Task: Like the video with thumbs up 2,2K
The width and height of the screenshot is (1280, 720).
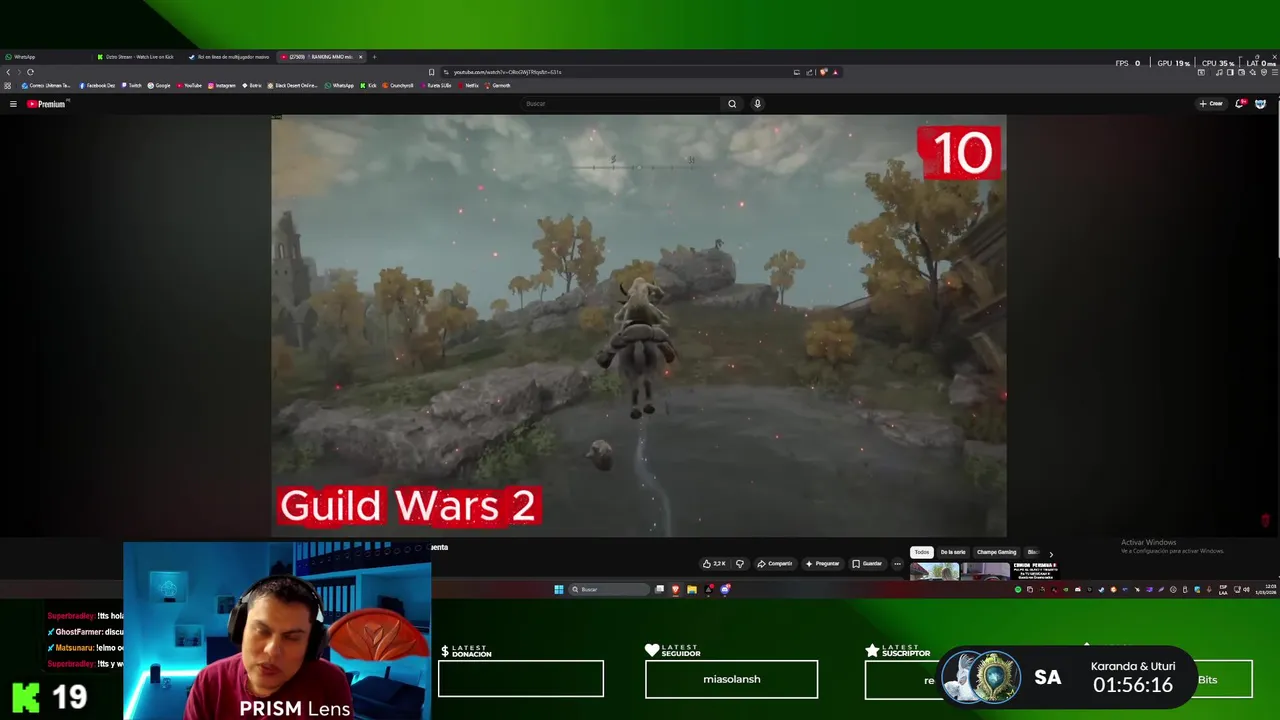Action: [x=714, y=564]
